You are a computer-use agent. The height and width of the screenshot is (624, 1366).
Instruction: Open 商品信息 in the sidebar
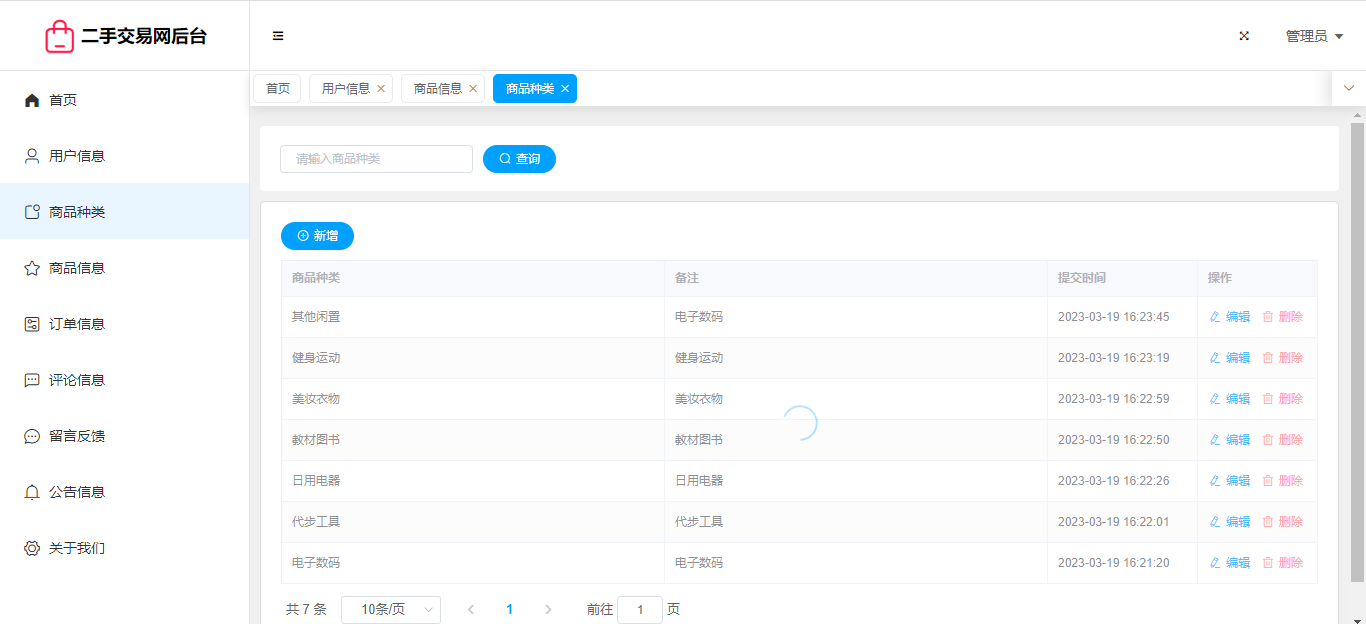(x=124, y=268)
